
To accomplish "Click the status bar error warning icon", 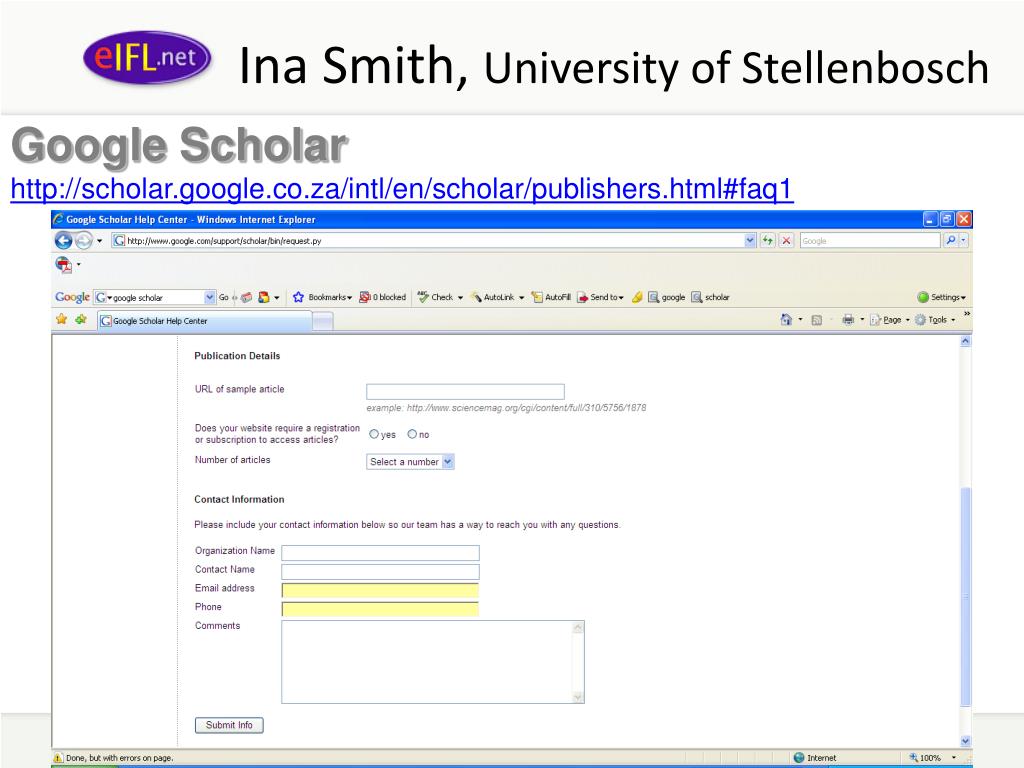I will pyautogui.click(x=58, y=758).
